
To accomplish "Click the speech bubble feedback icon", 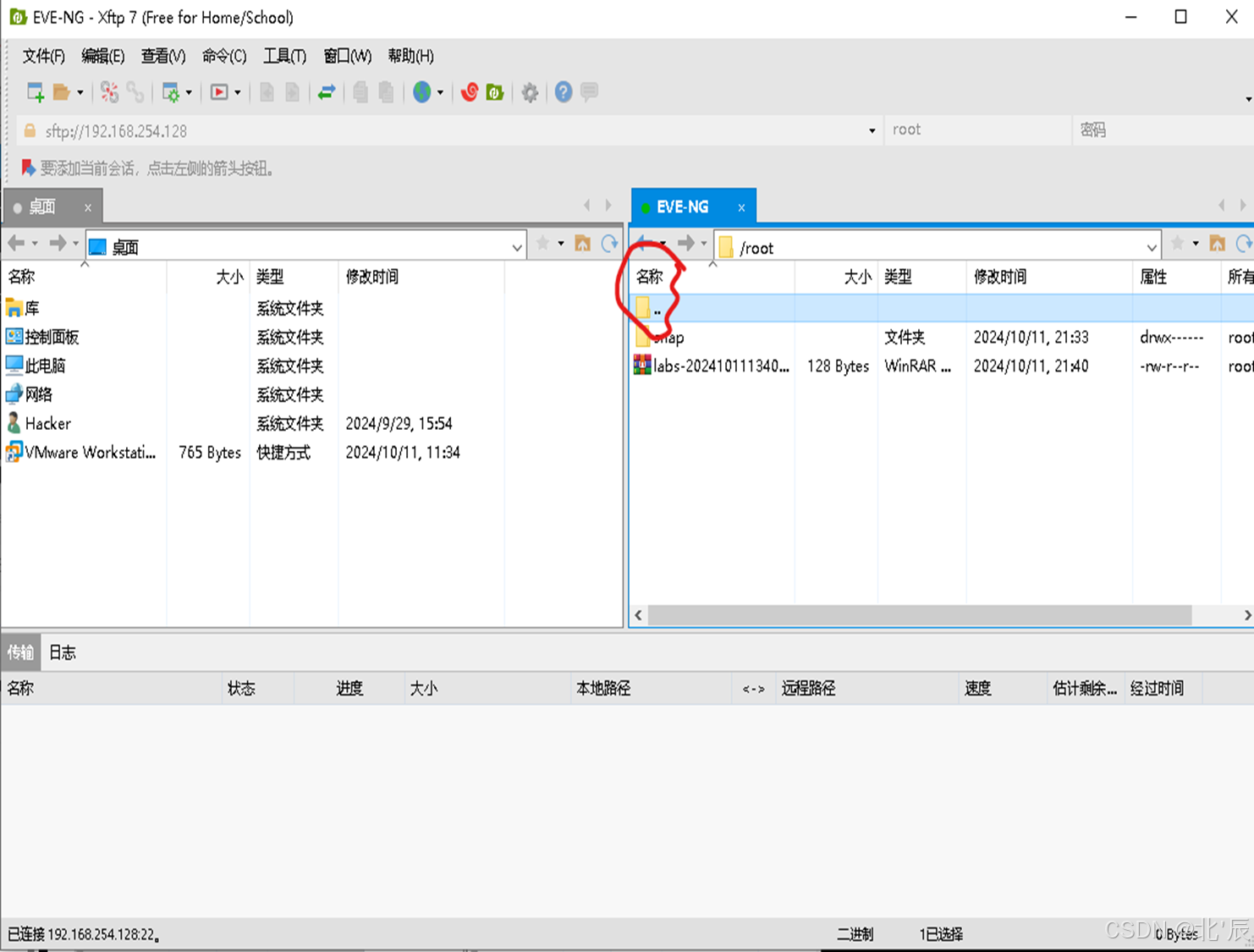I will [590, 91].
